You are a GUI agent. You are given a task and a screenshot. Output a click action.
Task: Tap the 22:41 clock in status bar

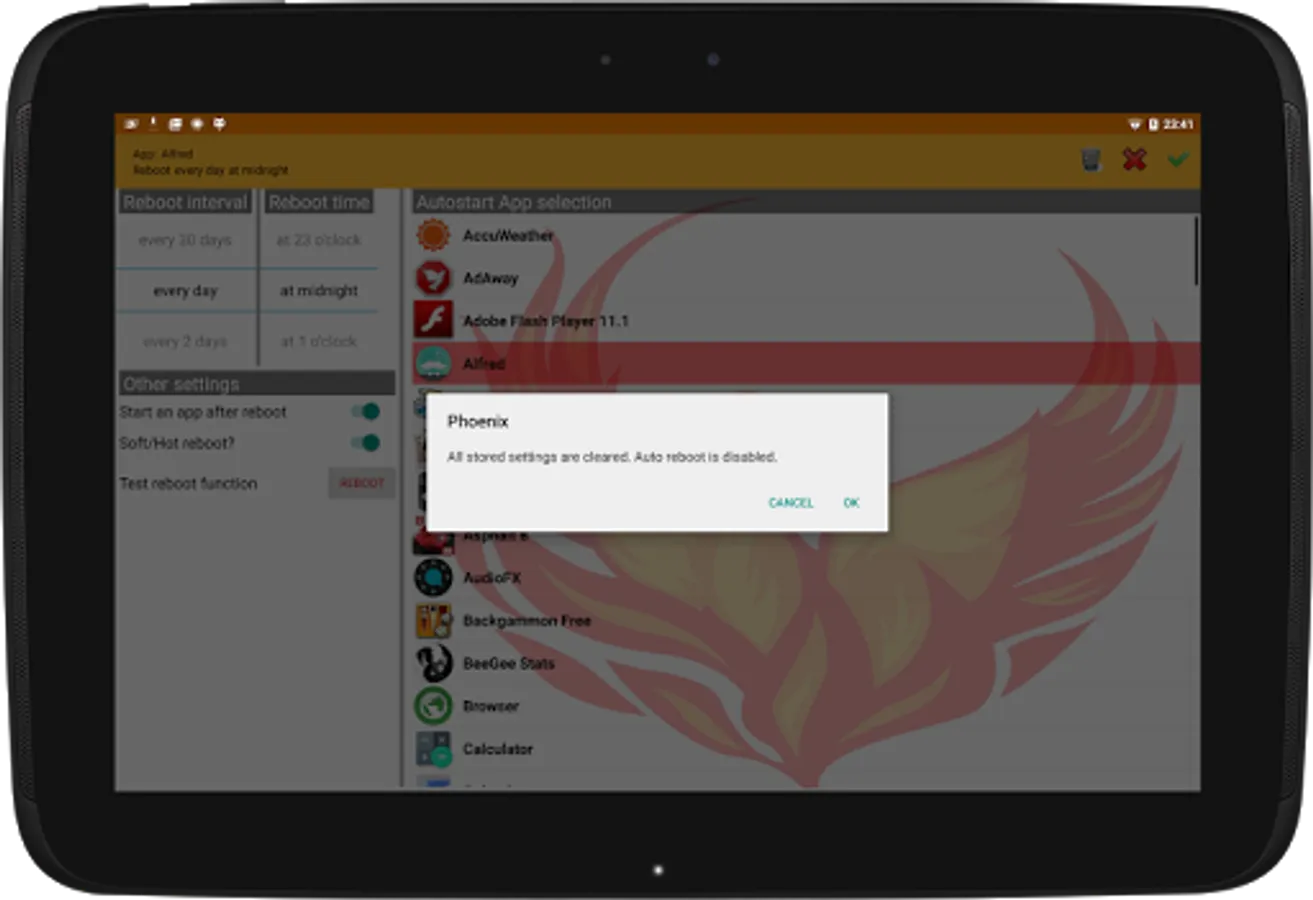pos(1178,125)
